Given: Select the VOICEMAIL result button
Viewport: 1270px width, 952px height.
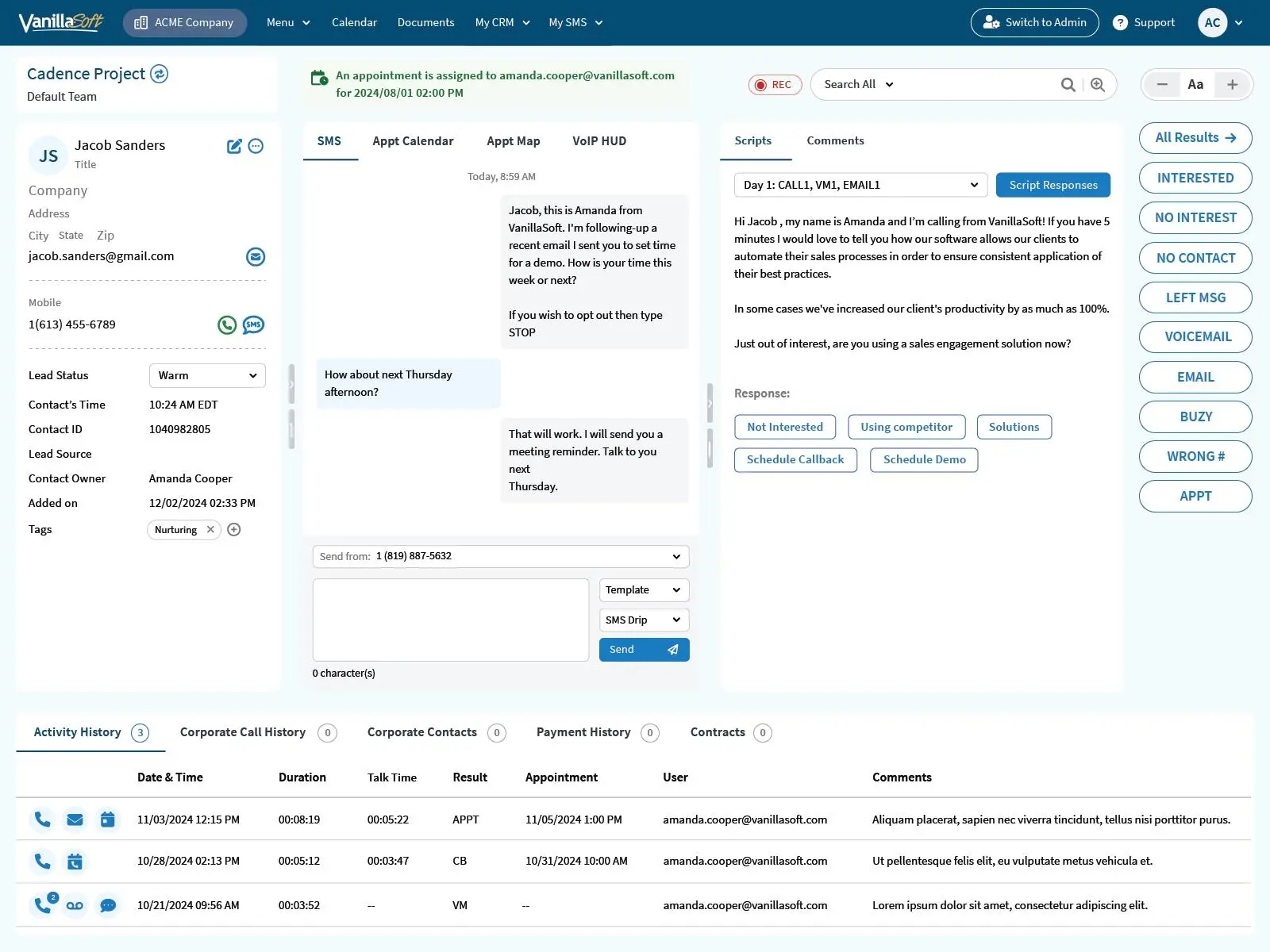Looking at the screenshot, I should tap(1195, 337).
